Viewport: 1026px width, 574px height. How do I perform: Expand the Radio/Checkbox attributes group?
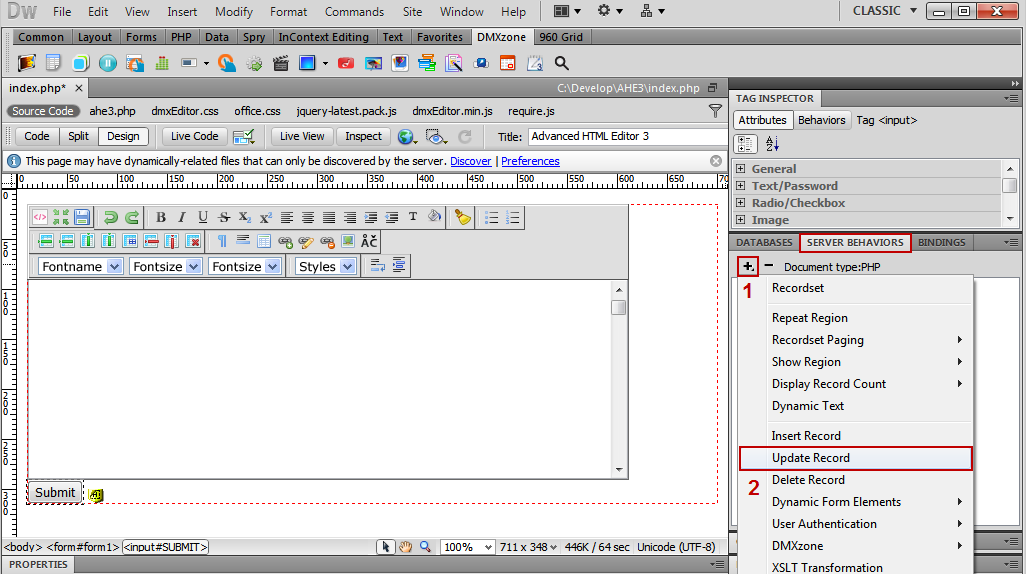(740, 202)
